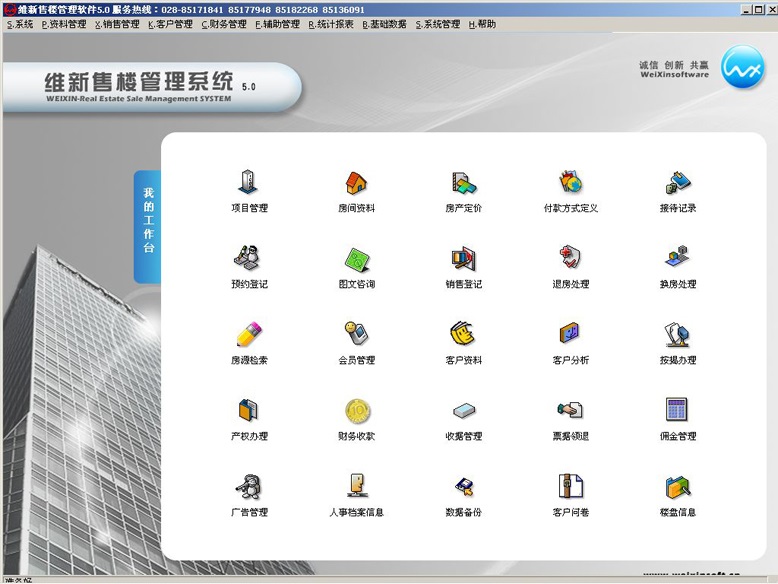
Task: Select the 我的工作台 side tab
Action: [x=148, y=220]
